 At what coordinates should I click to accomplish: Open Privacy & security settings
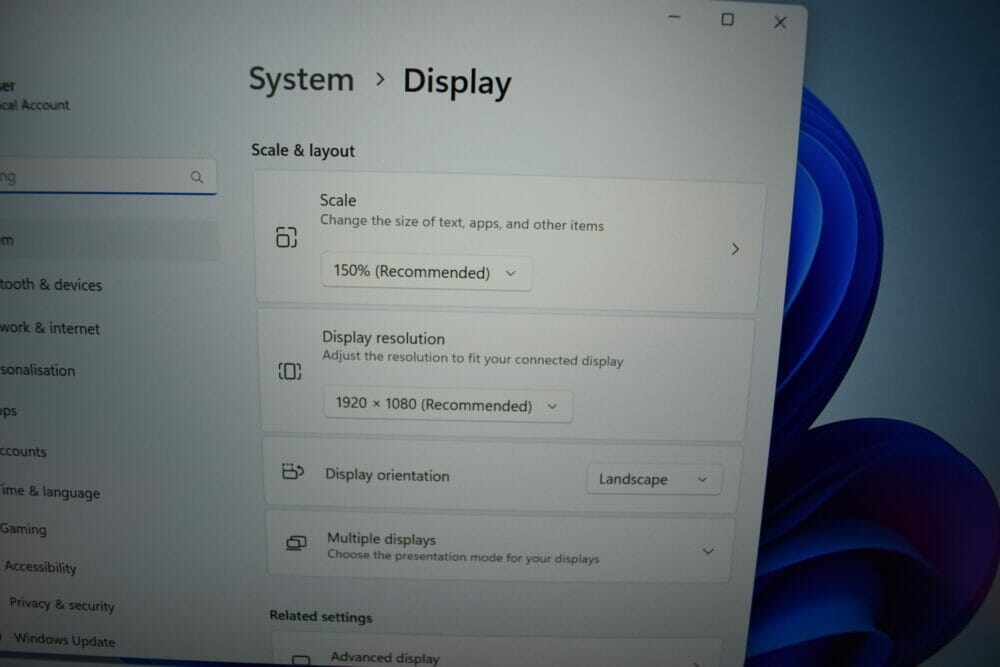pyautogui.click(x=62, y=605)
